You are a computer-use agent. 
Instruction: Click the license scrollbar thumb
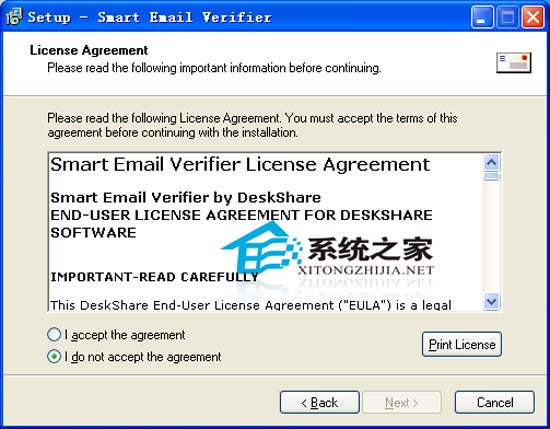tap(491, 176)
